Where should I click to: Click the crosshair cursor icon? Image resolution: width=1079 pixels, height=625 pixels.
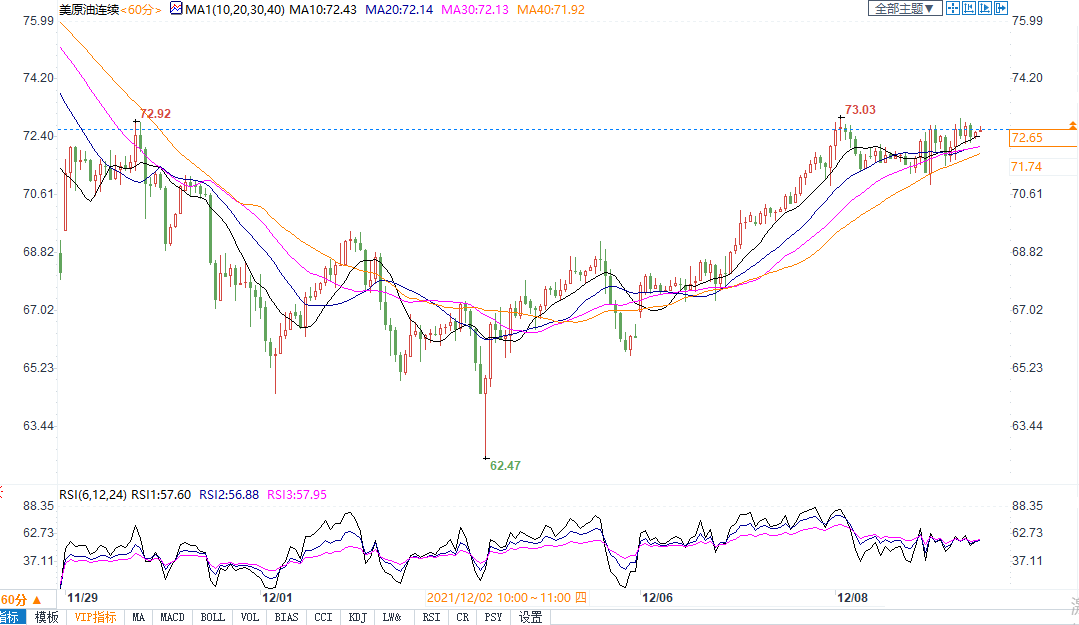pyautogui.click(x=953, y=8)
